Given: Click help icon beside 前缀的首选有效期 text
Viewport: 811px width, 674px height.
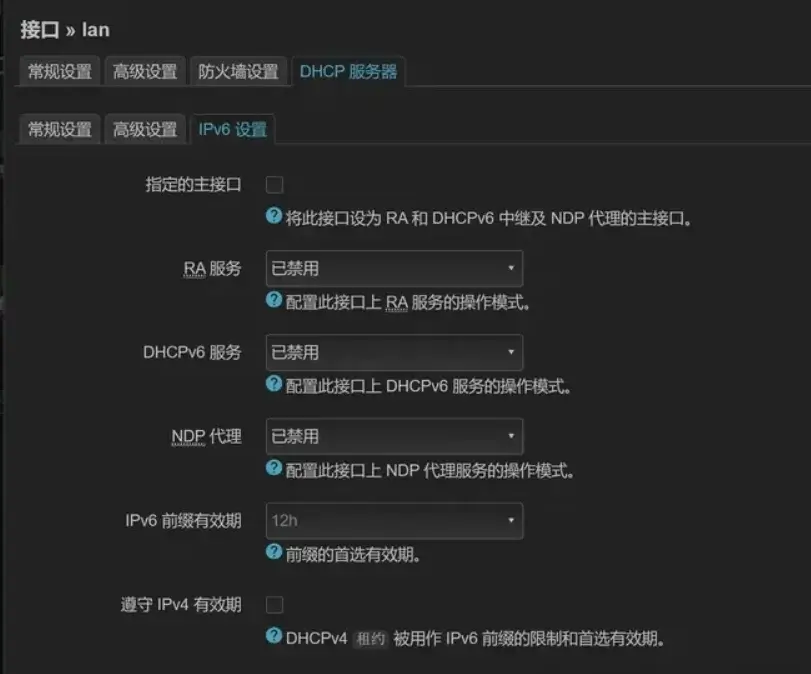Looking at the screenshot, I should point(274,551).
